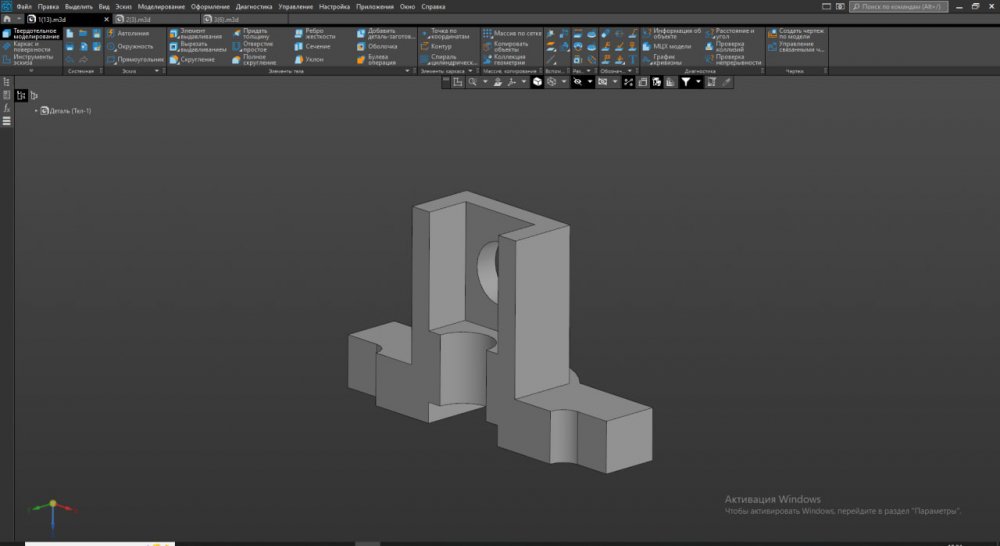Expand the Деталь (Тел-1) tree node
The image size is (1000, 546).
point(37,110)
